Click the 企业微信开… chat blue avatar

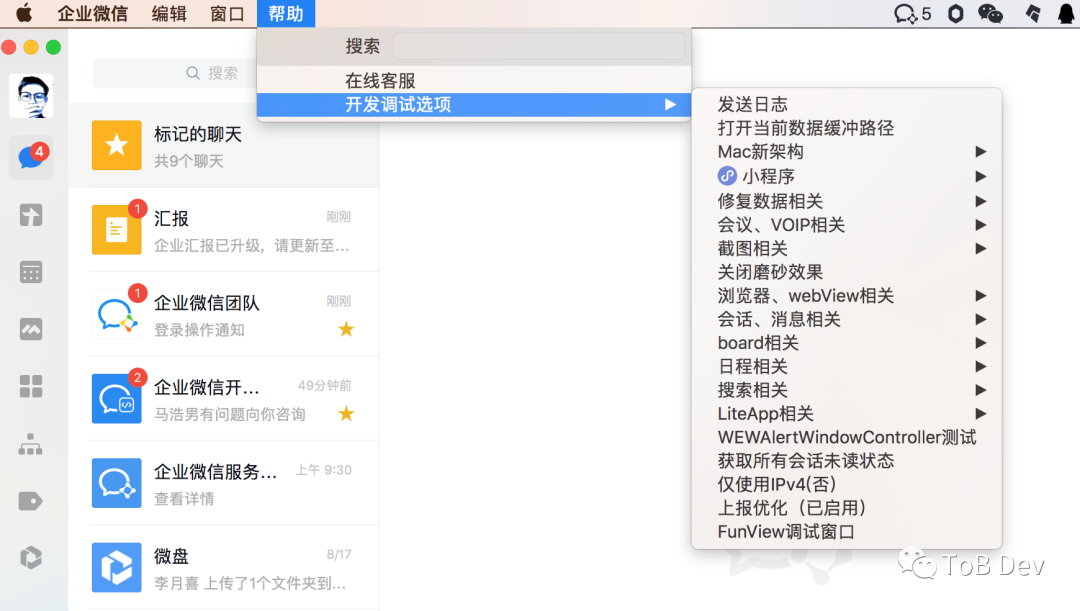coord(116,398)
